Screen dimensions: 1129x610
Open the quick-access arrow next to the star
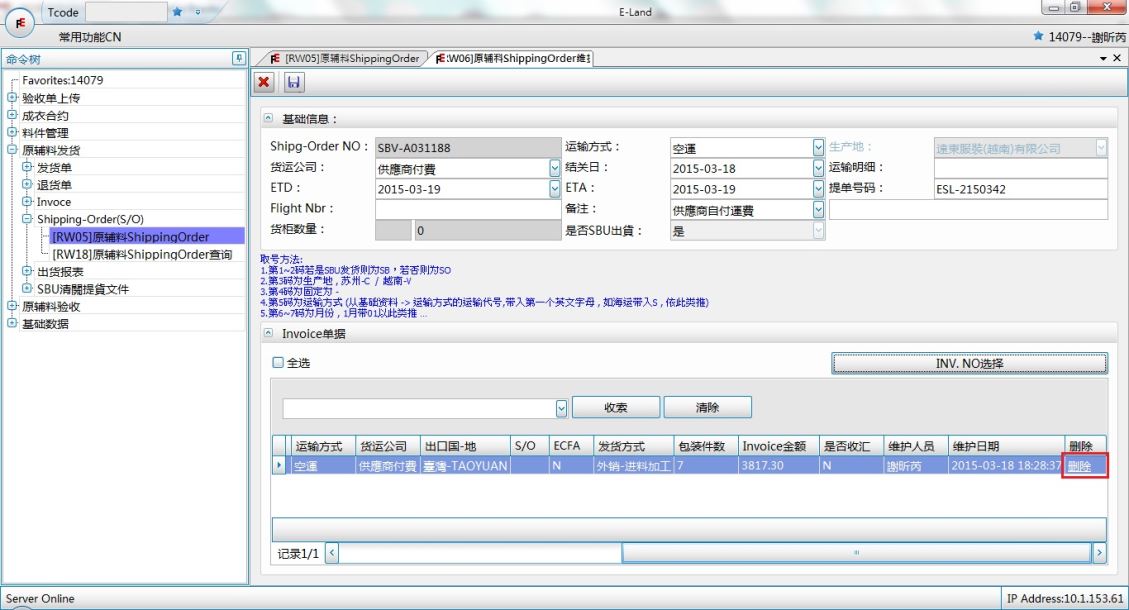coord(198,12)
